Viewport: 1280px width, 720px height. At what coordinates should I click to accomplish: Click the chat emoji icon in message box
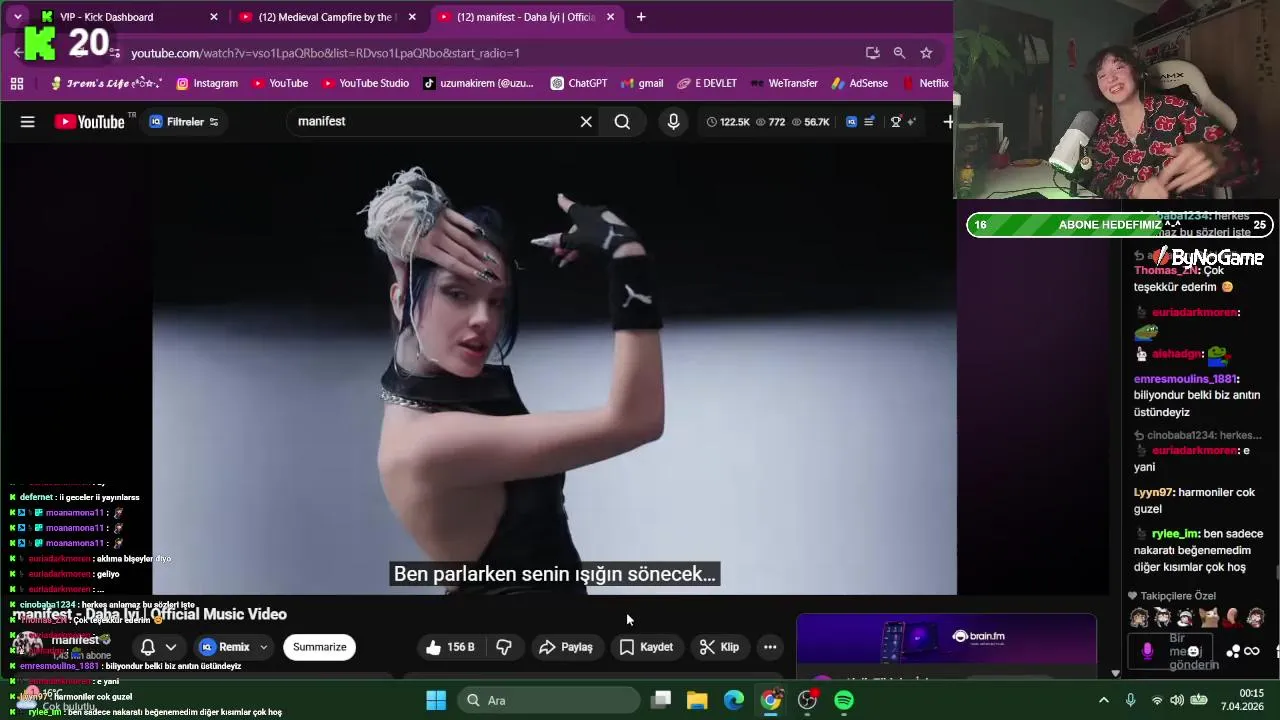coord(1193,651)
